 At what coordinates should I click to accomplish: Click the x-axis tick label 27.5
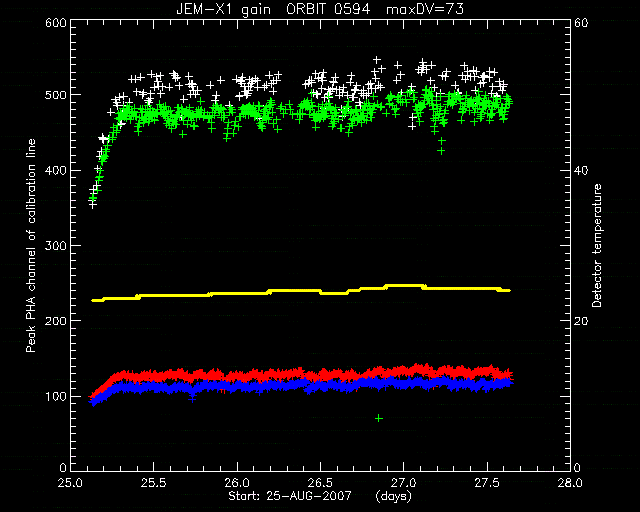click(x=487, y=483)
